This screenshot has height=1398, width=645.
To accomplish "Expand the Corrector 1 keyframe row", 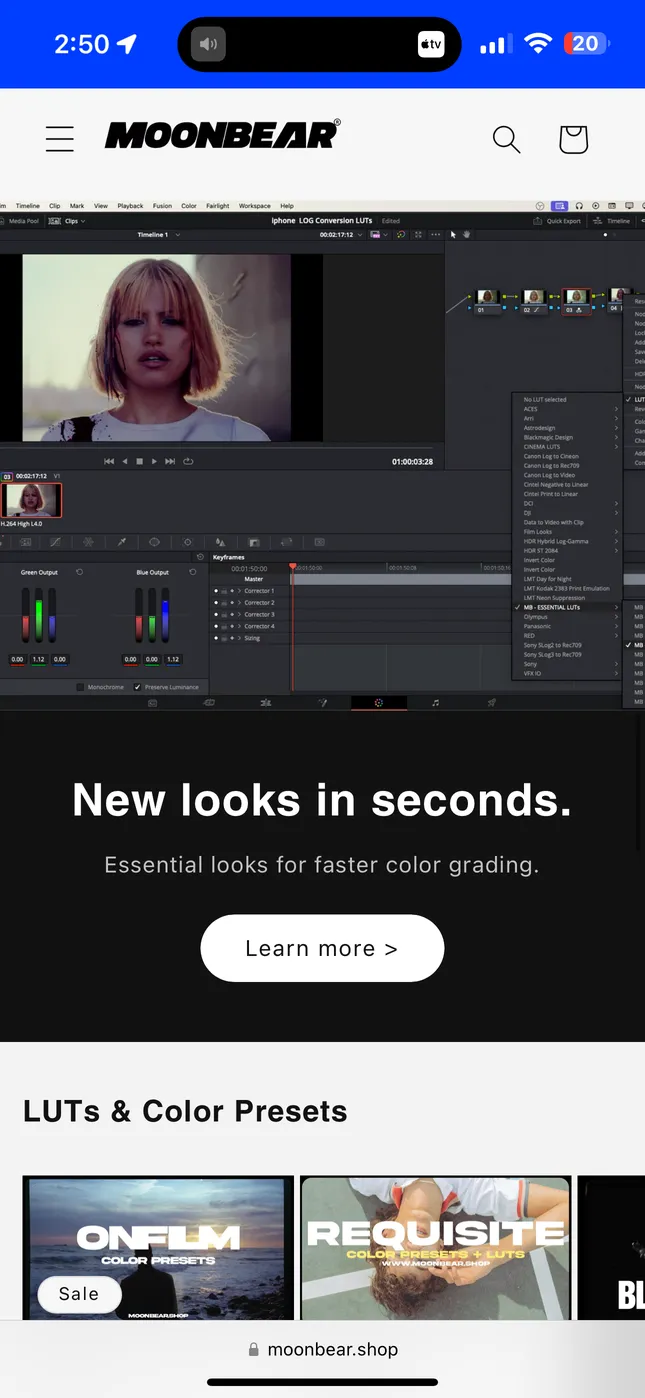I will (x=239, y=591).
